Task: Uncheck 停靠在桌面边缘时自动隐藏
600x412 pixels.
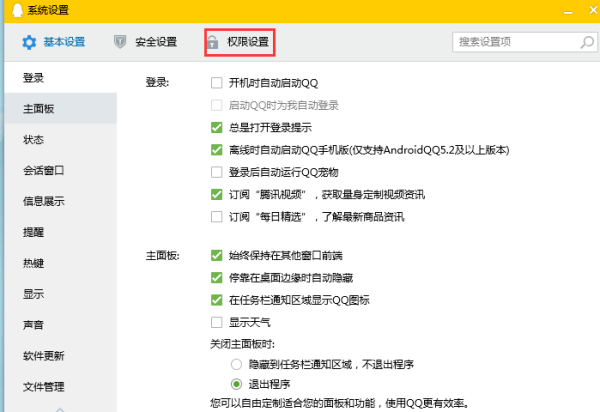Action: click(x=217, y=277)
